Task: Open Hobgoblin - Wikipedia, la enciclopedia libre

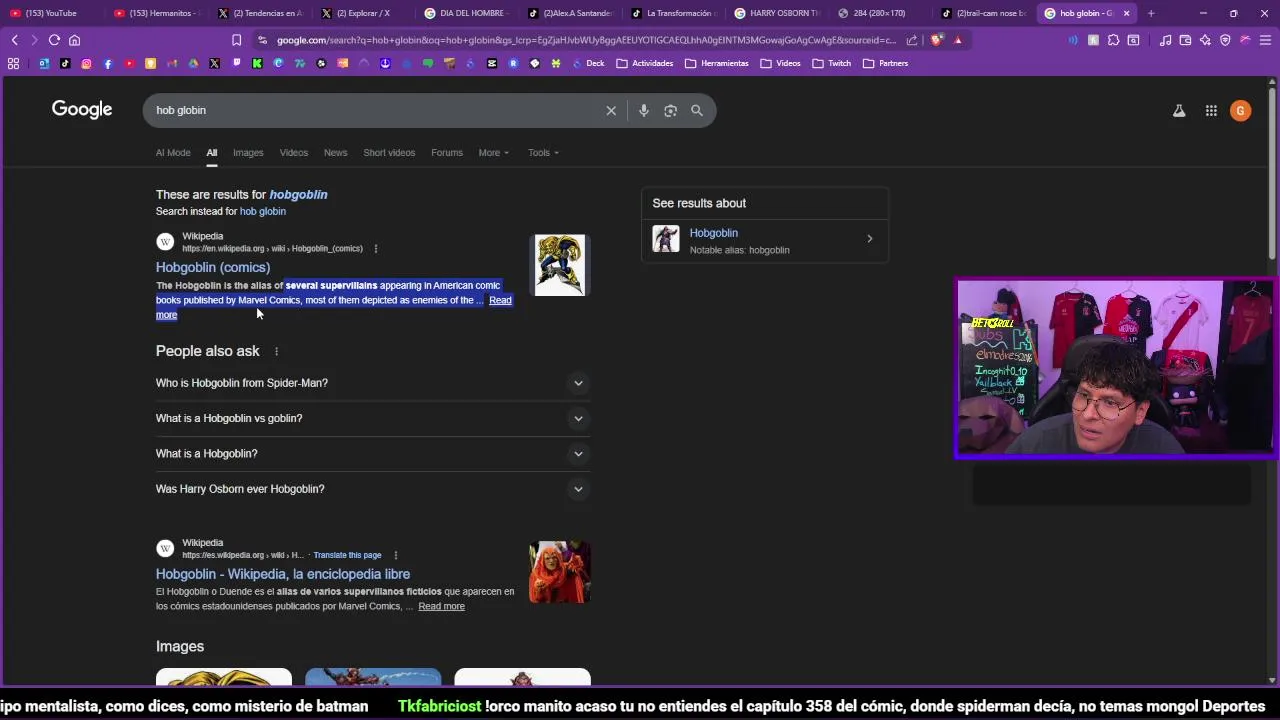Action: [x=283, y=575]
